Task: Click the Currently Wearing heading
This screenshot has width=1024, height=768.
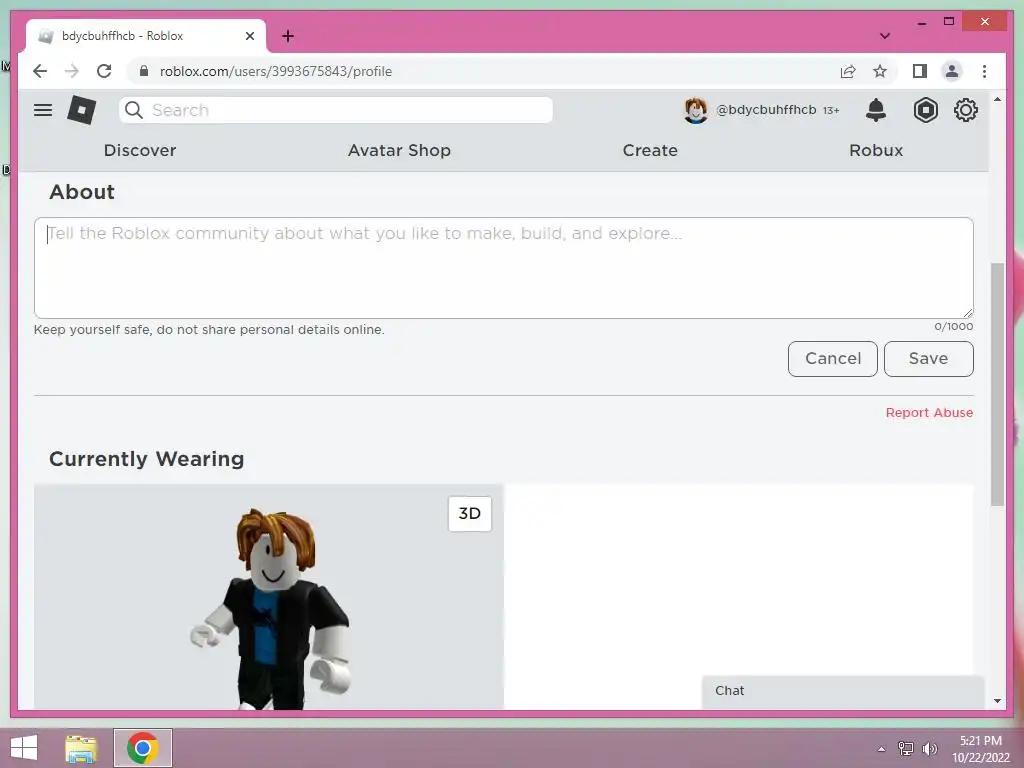Action: click(146, 458)
